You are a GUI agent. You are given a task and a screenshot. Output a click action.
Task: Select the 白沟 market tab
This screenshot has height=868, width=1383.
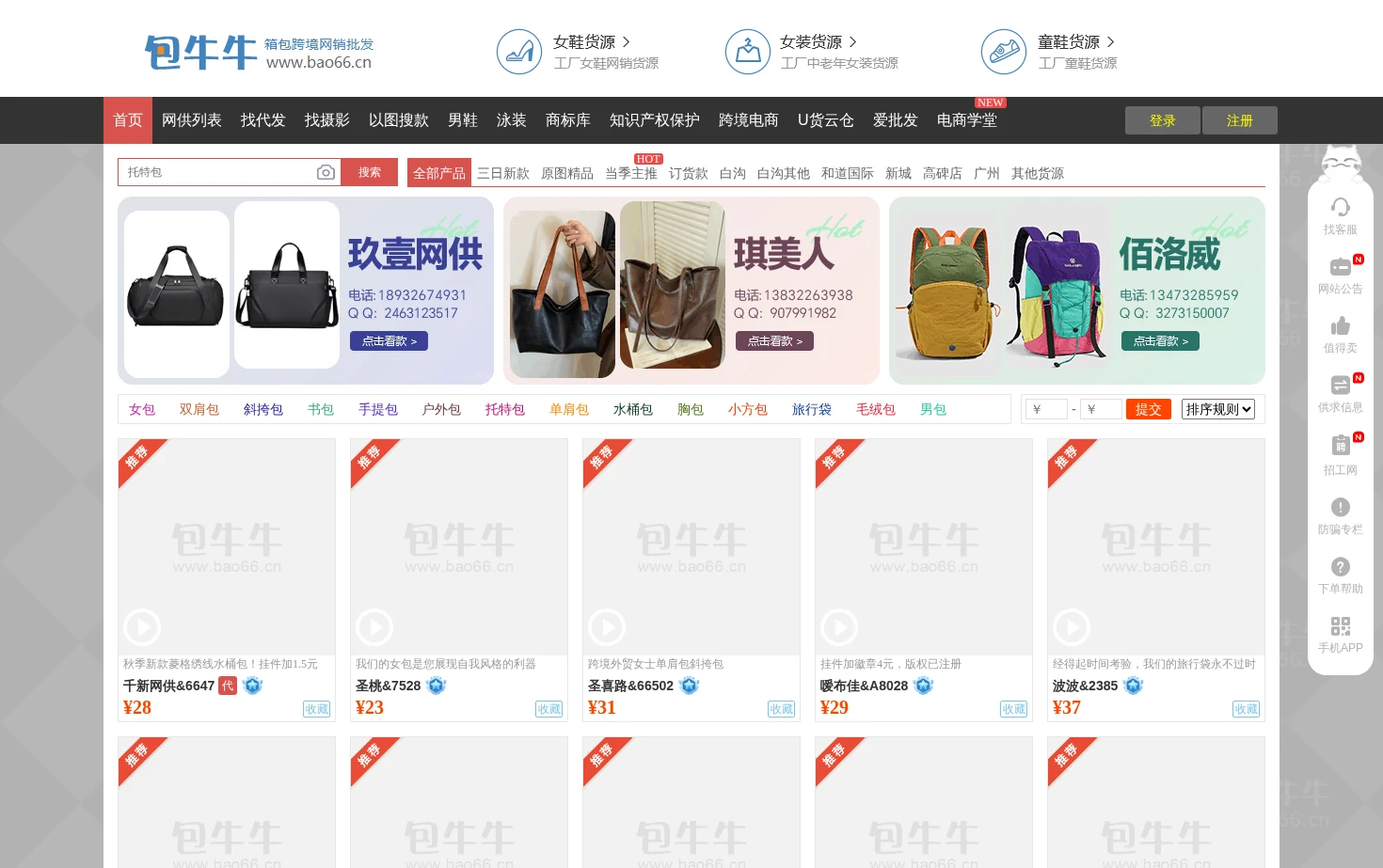733,173
